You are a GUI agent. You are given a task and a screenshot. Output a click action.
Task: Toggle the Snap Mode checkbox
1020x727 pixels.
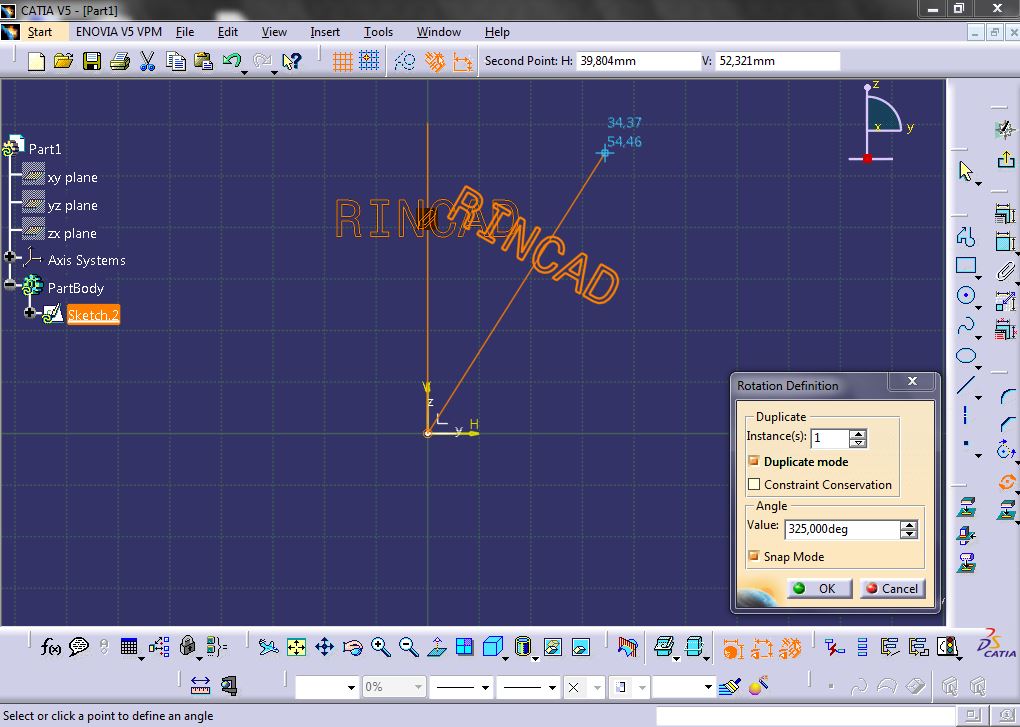pos(754,556)
